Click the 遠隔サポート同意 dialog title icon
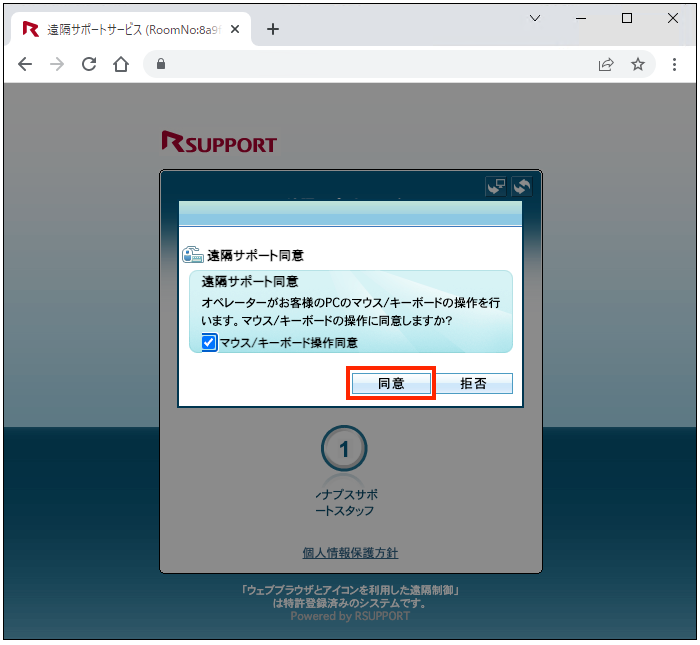 click(192, 254)
